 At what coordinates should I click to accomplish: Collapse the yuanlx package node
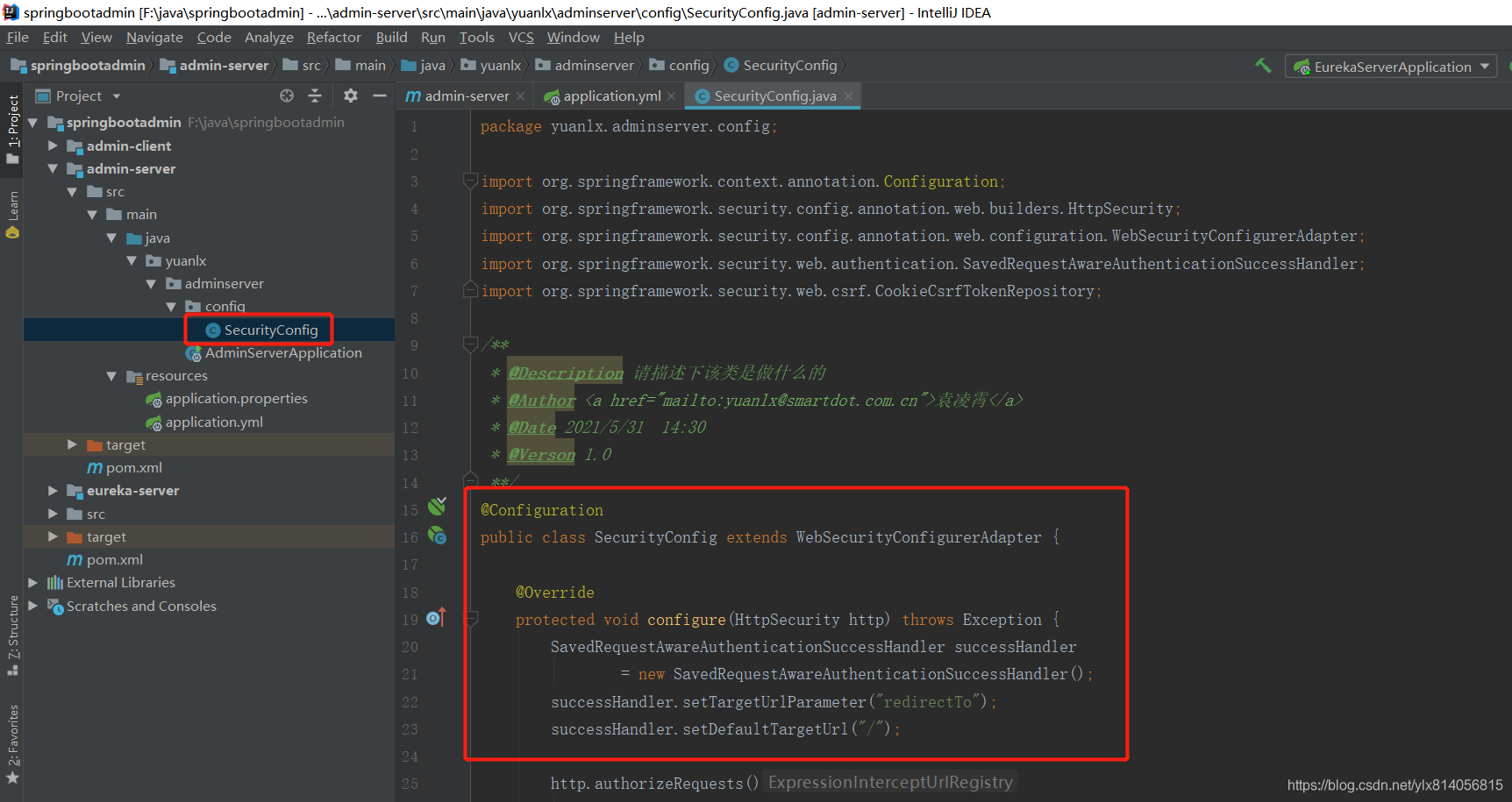[132, 260]
